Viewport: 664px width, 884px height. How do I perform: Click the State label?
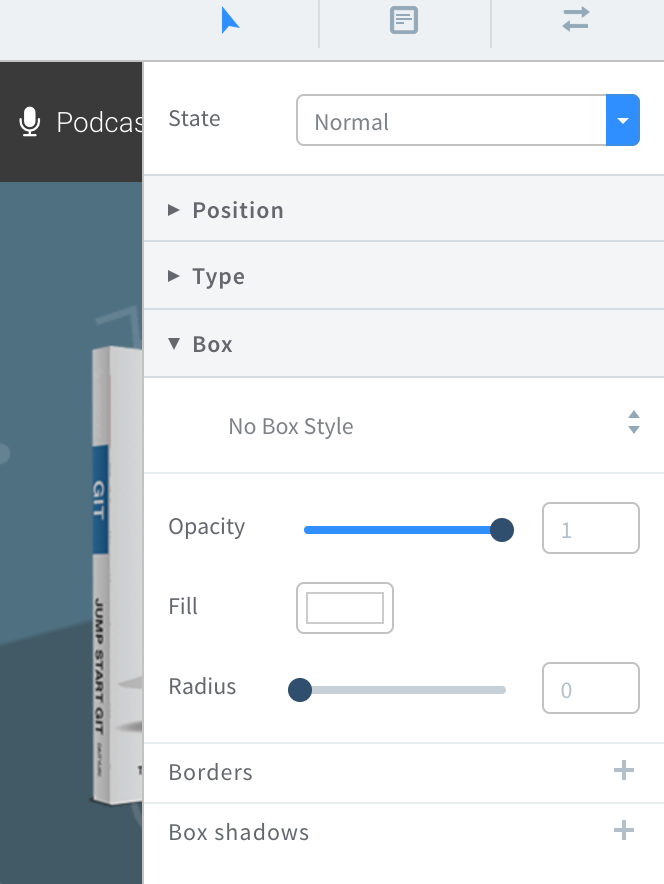point(194,119)
